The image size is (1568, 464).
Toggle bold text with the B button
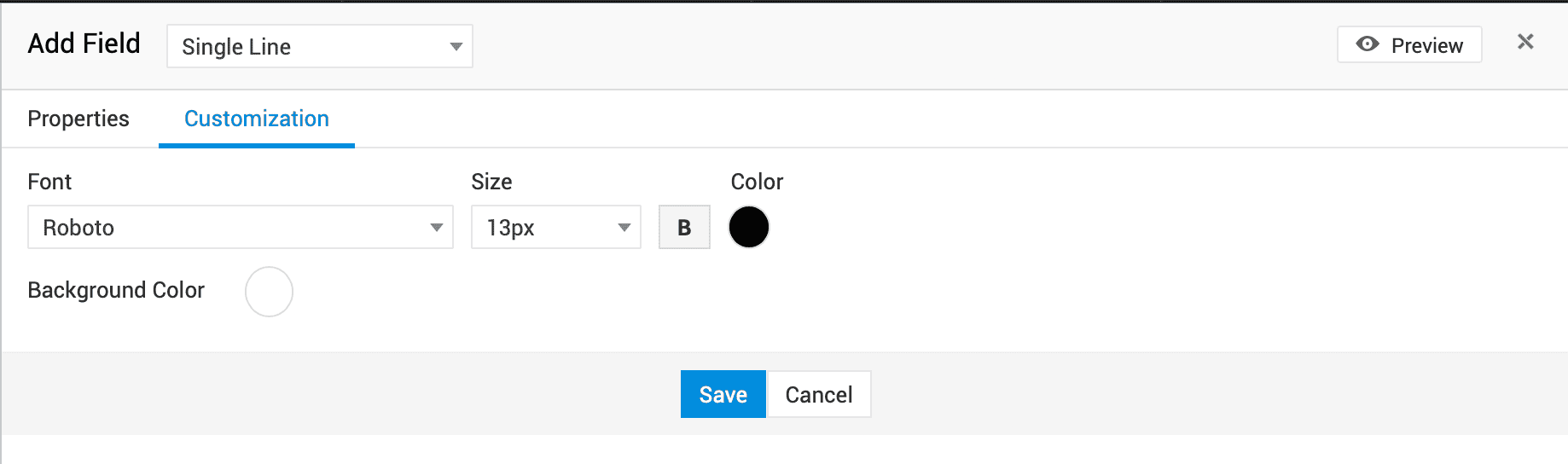pos(684,228)
